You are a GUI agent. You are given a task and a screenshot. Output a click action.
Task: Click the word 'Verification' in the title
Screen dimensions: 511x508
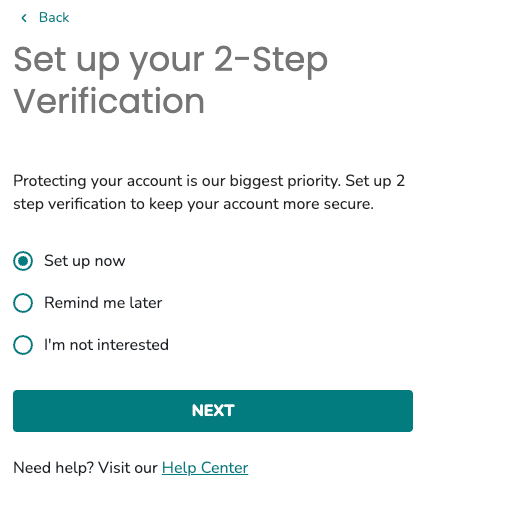[109, 101]
